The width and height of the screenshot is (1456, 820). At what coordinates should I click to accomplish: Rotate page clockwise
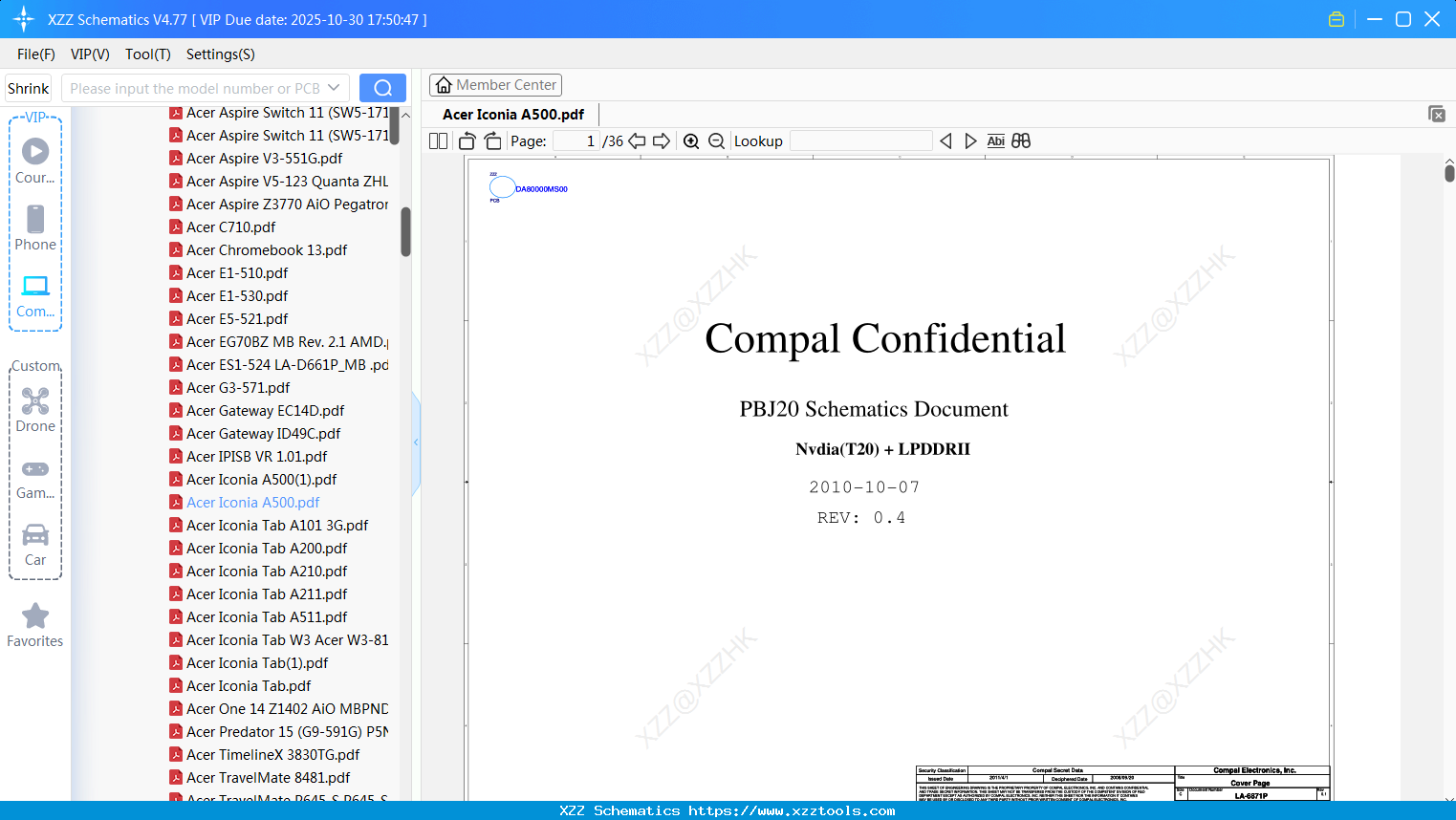493,141
